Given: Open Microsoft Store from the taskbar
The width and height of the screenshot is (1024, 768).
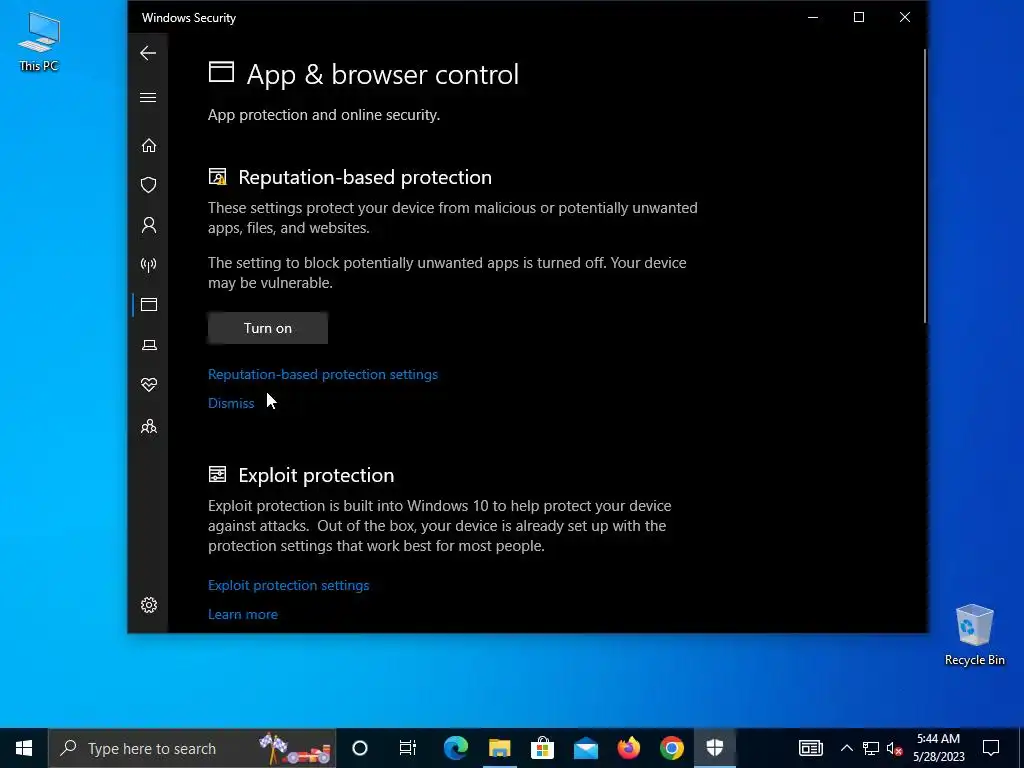Looking at the screenshot, I should (542, 748).
